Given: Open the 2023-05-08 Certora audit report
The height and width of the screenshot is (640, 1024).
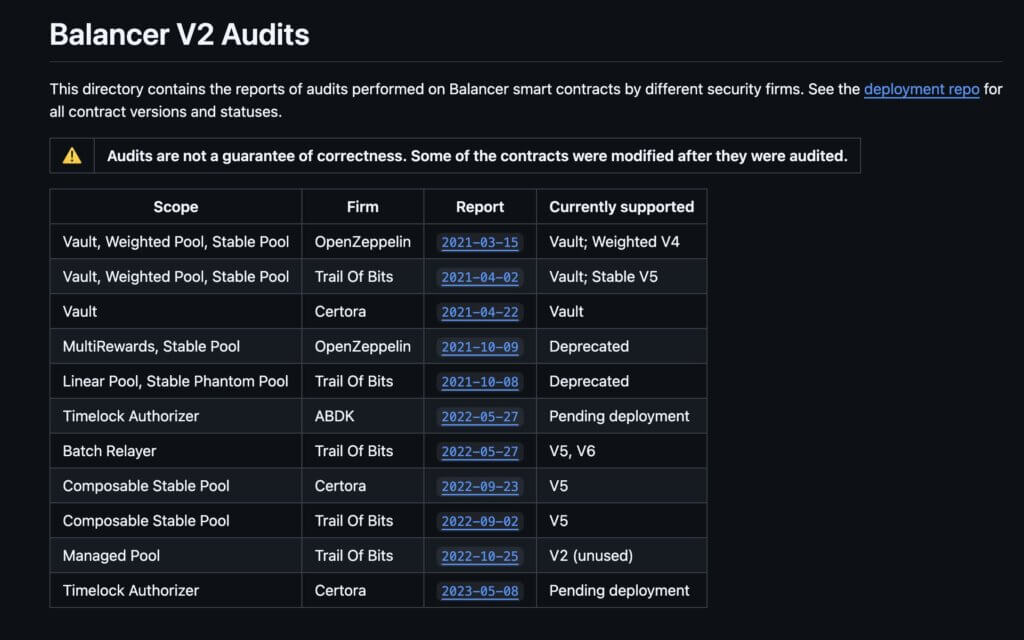Looking at the screenshot, I should pos(479,590).
